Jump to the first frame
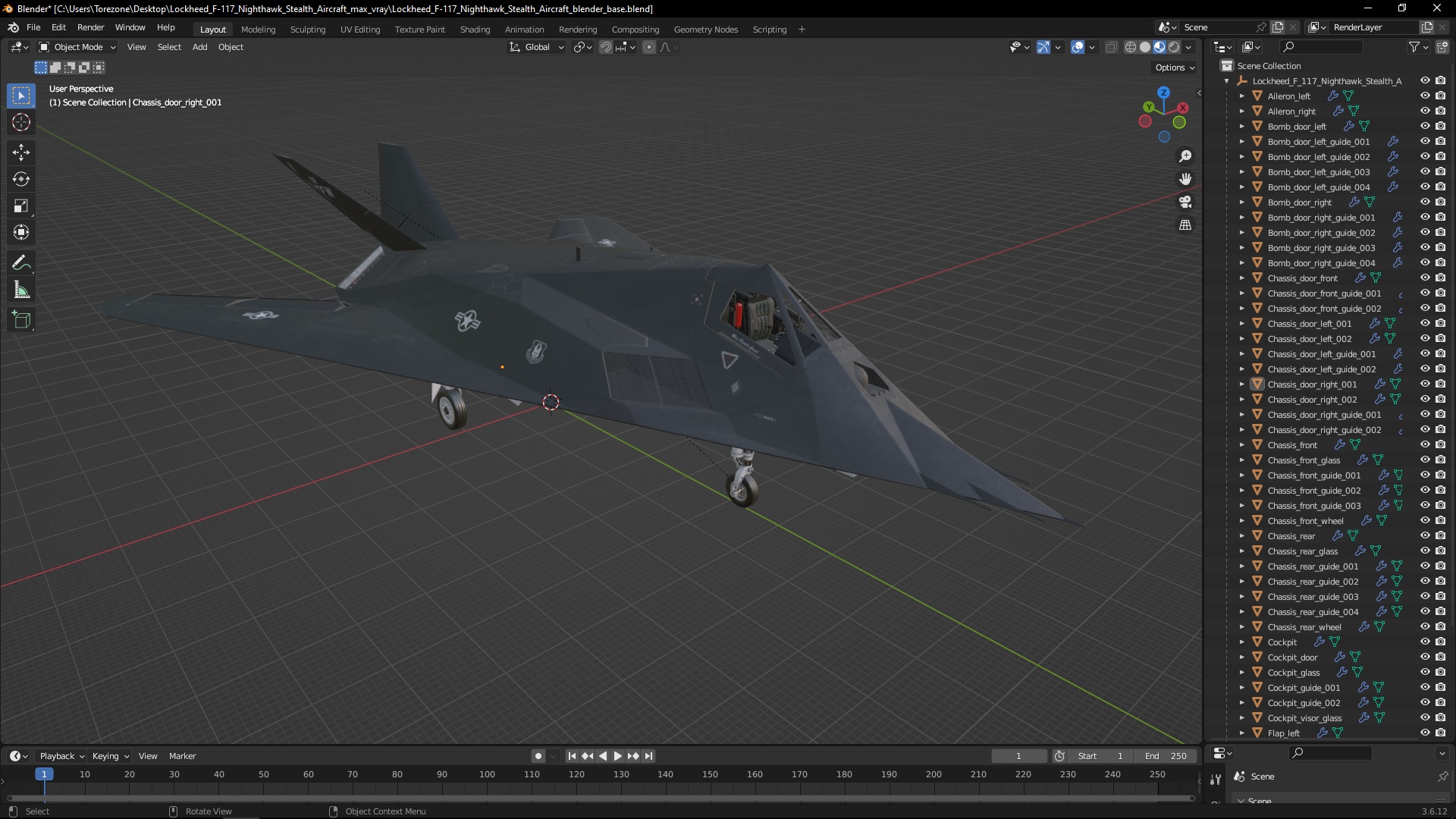Image resolution: width=1456 pixels, height=819 pixels. 572,756
